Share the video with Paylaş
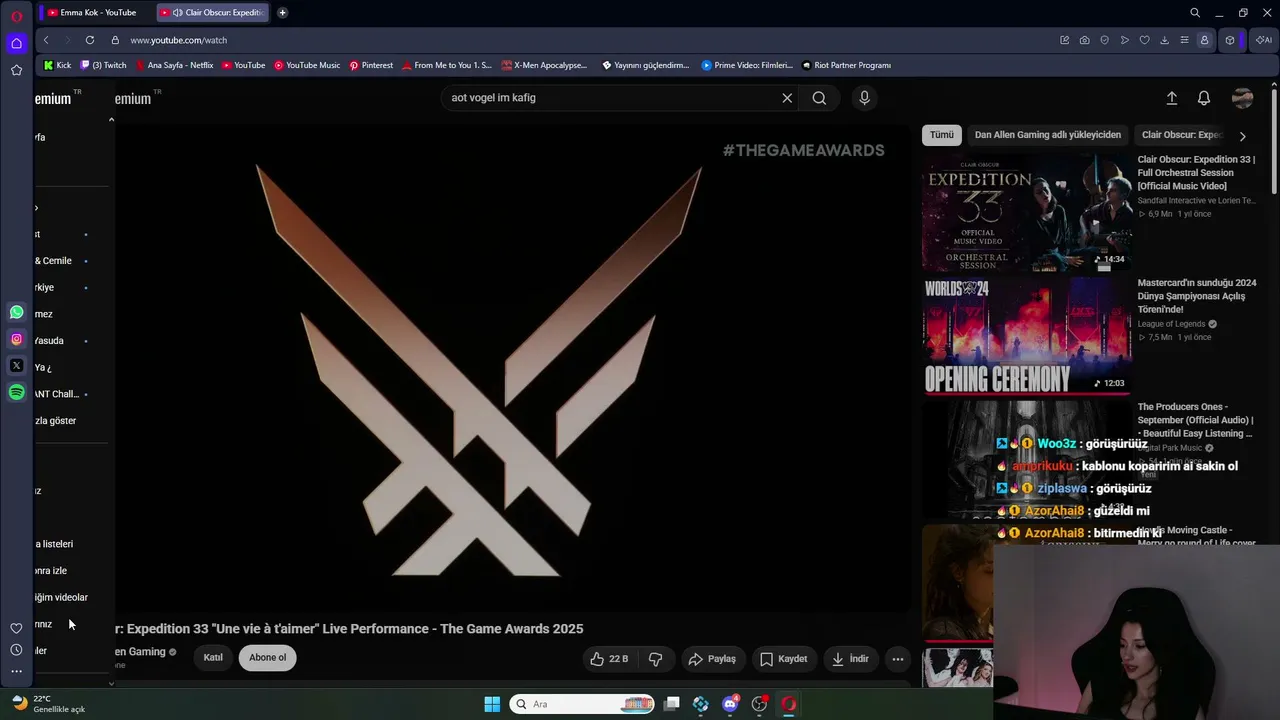Viewport: 1280px width, 720px height. (x=712, y=659)
